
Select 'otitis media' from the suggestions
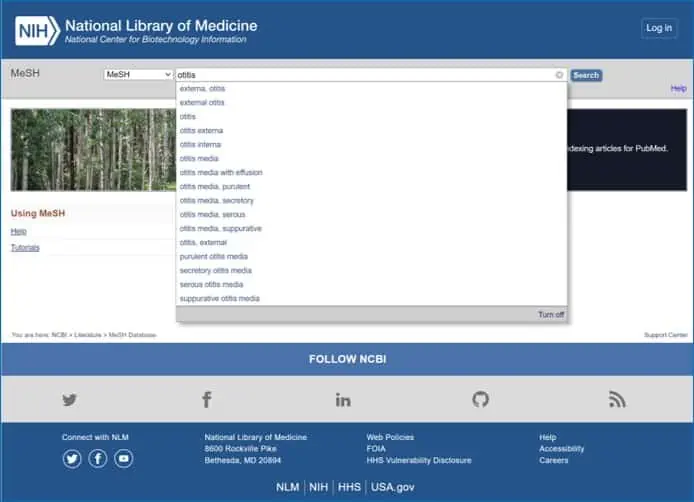click(199, 158)
